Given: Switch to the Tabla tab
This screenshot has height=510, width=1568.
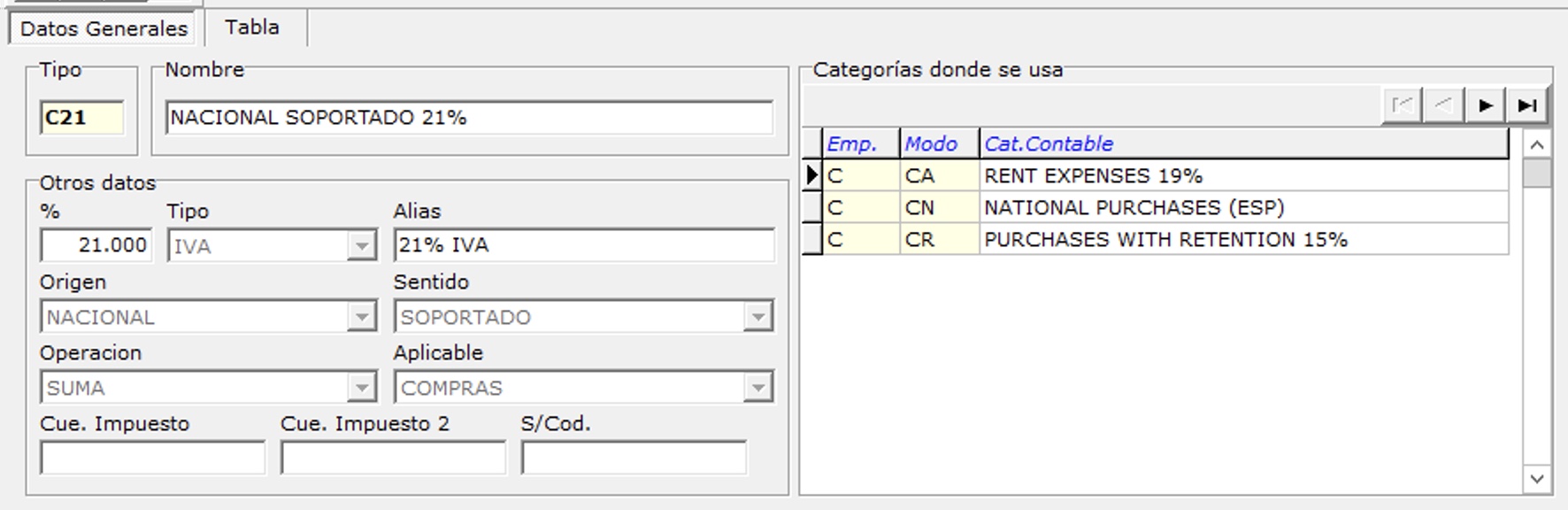Looking at the screenshot, I should click(252, 27).
